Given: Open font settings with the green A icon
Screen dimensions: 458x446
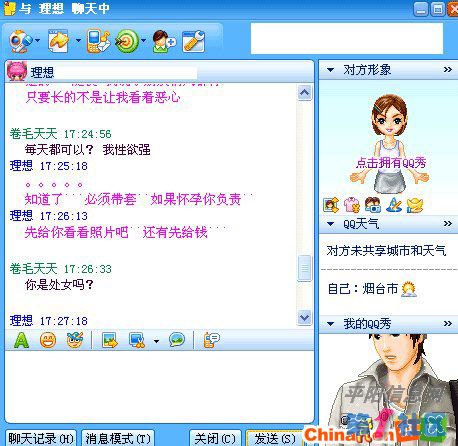Looking at the screenshot, I should pyautogui.click(x=22, y=340).
